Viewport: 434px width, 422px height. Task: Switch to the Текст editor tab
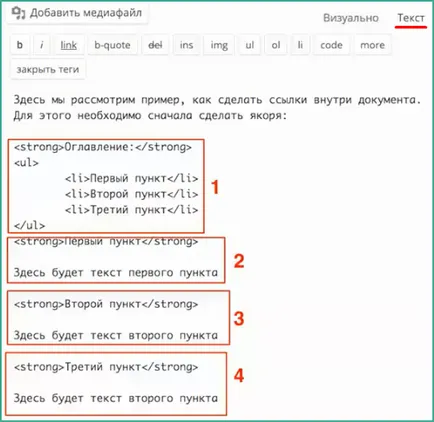point(411,18)
